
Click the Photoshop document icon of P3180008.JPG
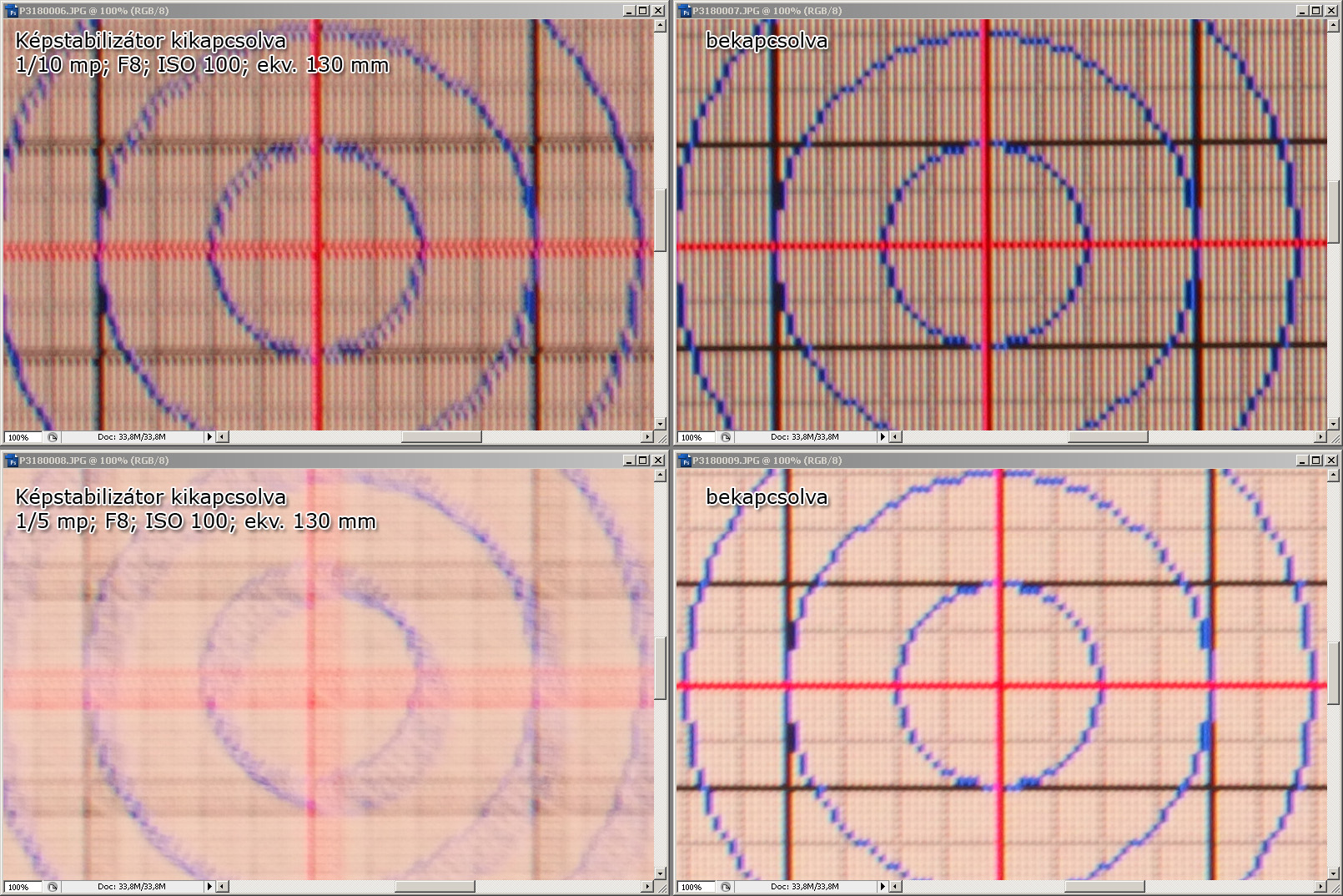12,461
